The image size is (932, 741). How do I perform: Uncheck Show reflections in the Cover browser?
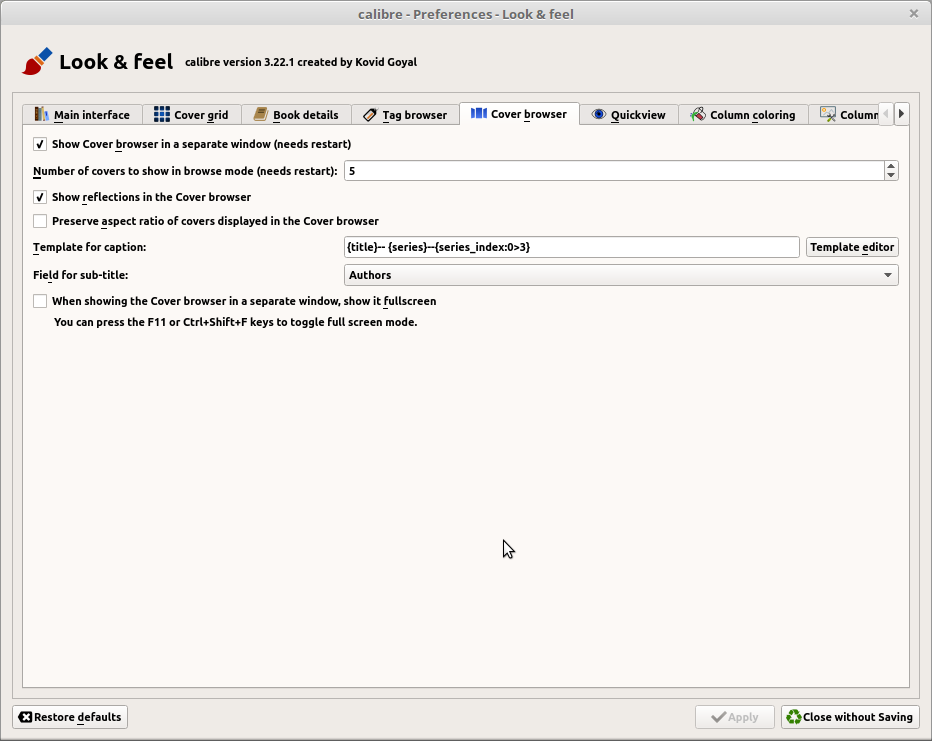click(40, 197)
